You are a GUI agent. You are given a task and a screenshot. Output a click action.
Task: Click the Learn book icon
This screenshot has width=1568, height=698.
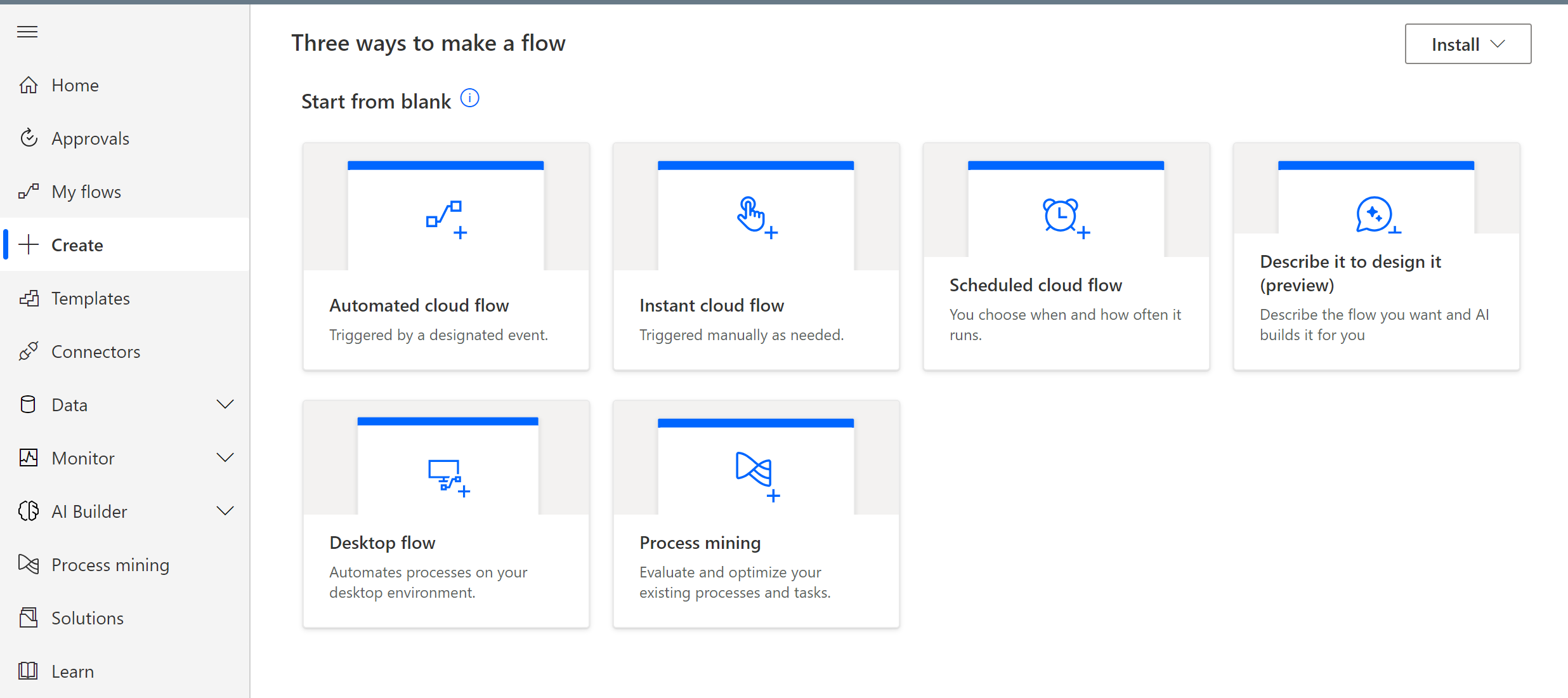29,671
